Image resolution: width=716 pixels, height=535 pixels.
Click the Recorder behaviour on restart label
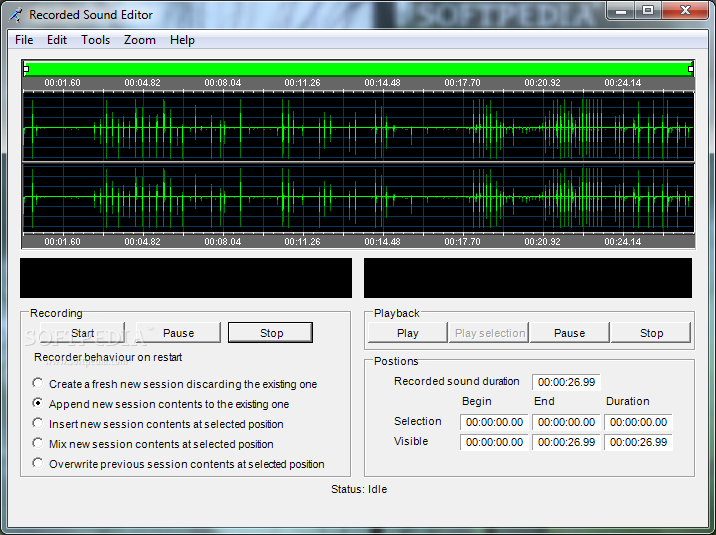(x=108, y=357)
